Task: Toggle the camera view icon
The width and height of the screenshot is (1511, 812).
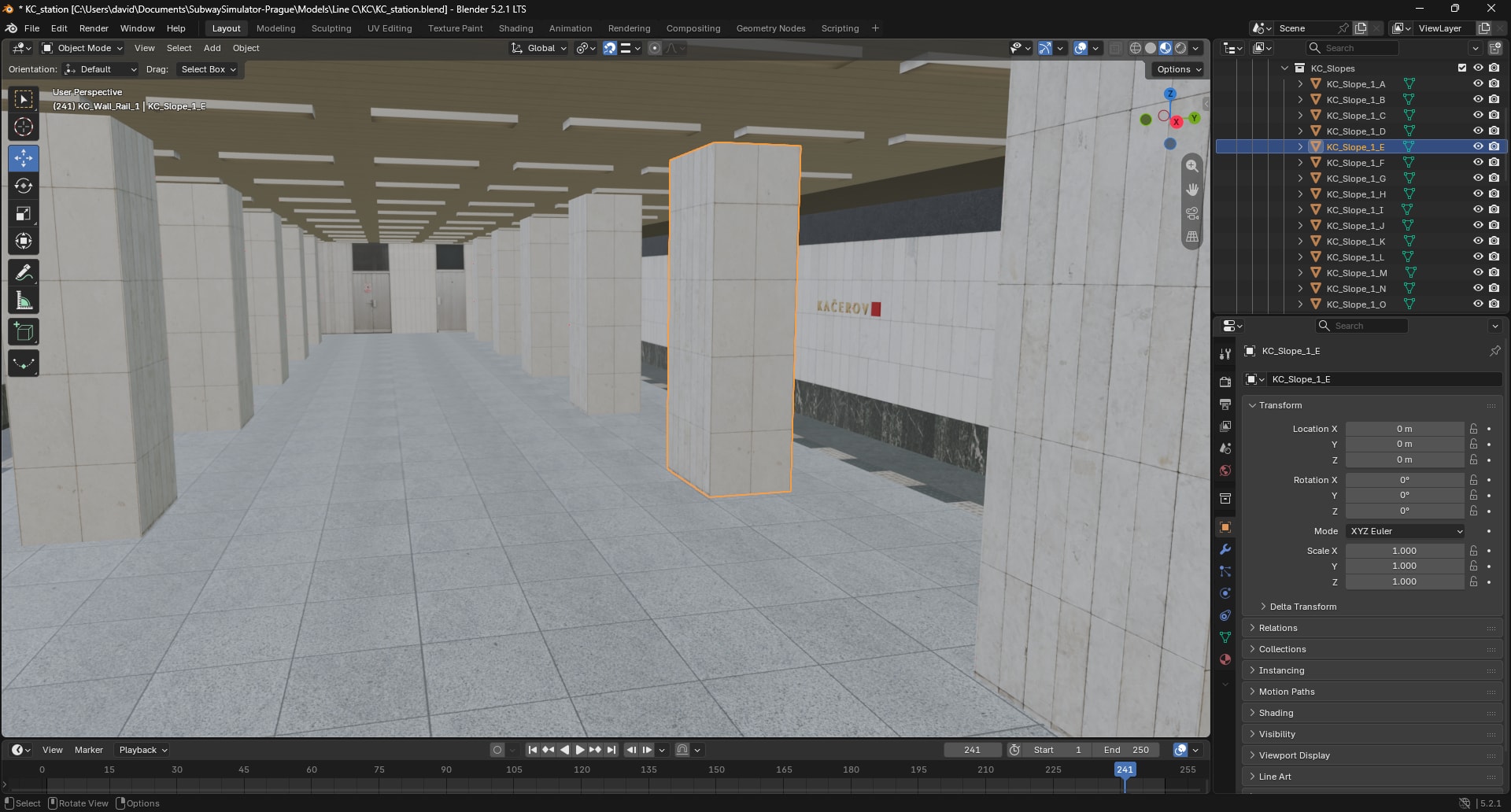Action: (x=1192, y=213)
